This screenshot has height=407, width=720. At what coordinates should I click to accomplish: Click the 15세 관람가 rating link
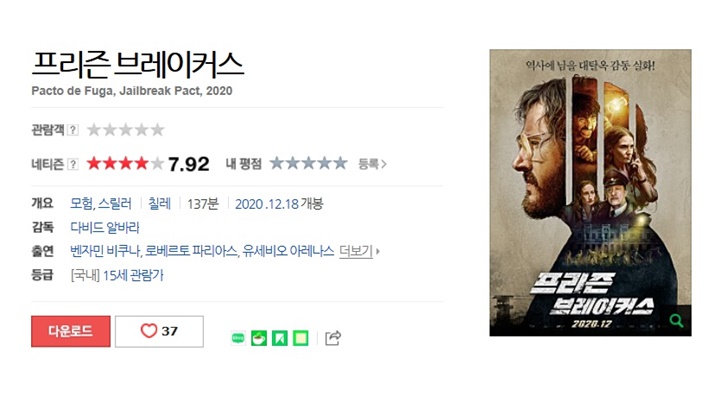(x=133, y=275)
